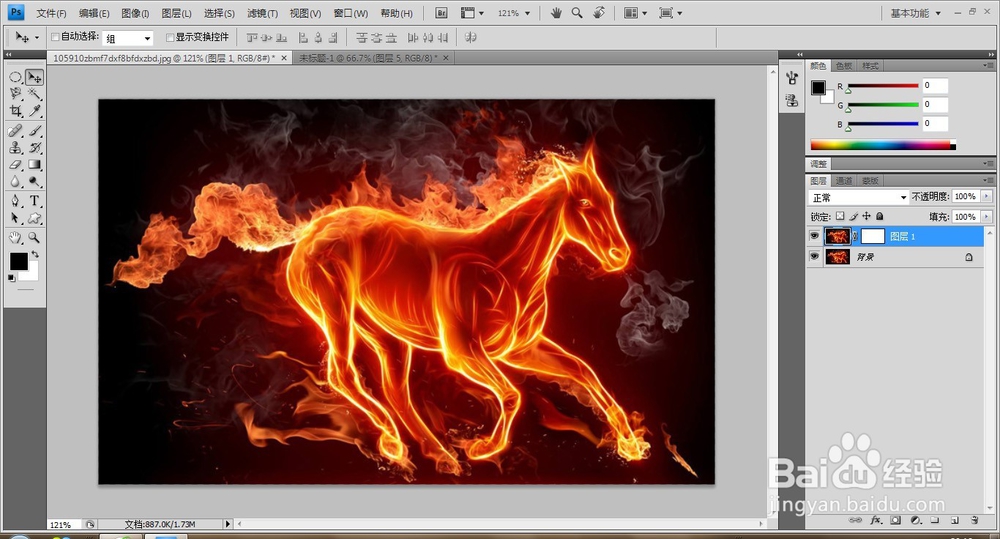Click the foreground color swatch in Color panel
Screen dimensions: 1000x539
point(818,87)
